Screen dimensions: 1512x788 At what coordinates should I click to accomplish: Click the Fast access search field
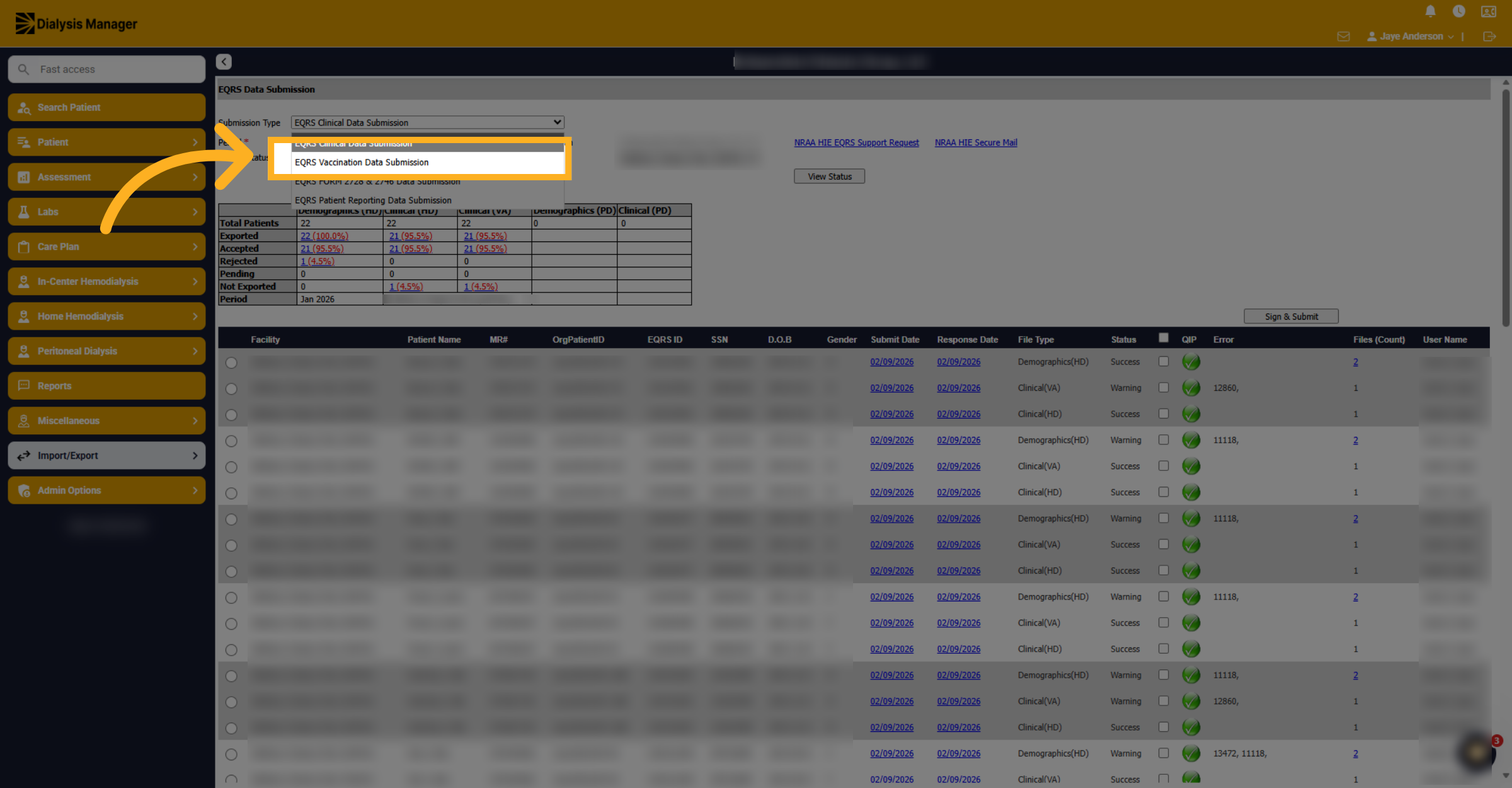[x=106, y=69]
